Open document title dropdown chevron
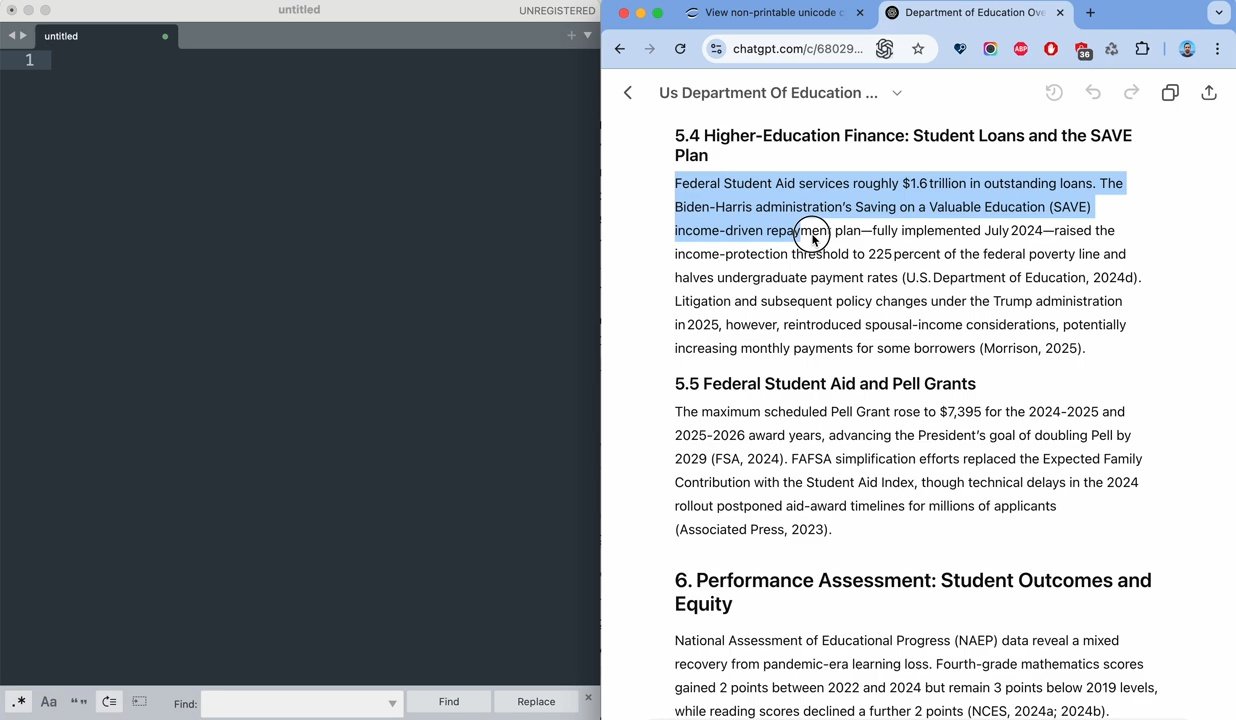 click(x=897, y=93)
